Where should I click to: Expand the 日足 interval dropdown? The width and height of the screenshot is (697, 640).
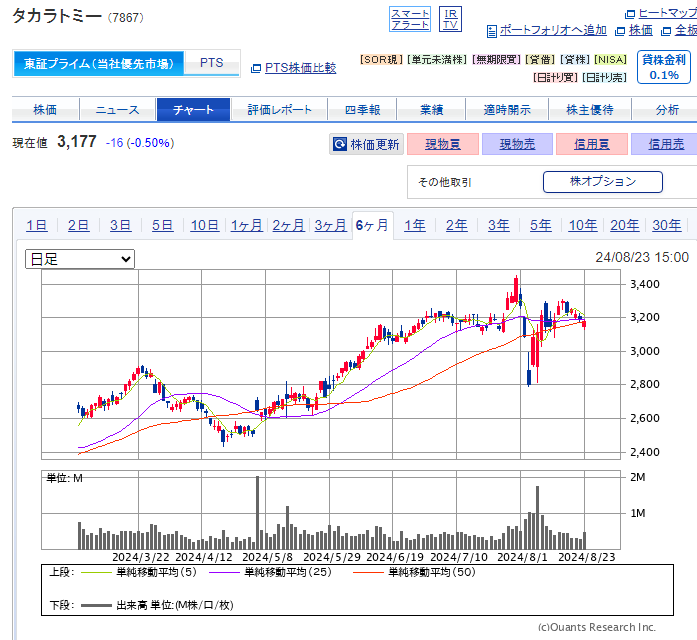point(80,259)
